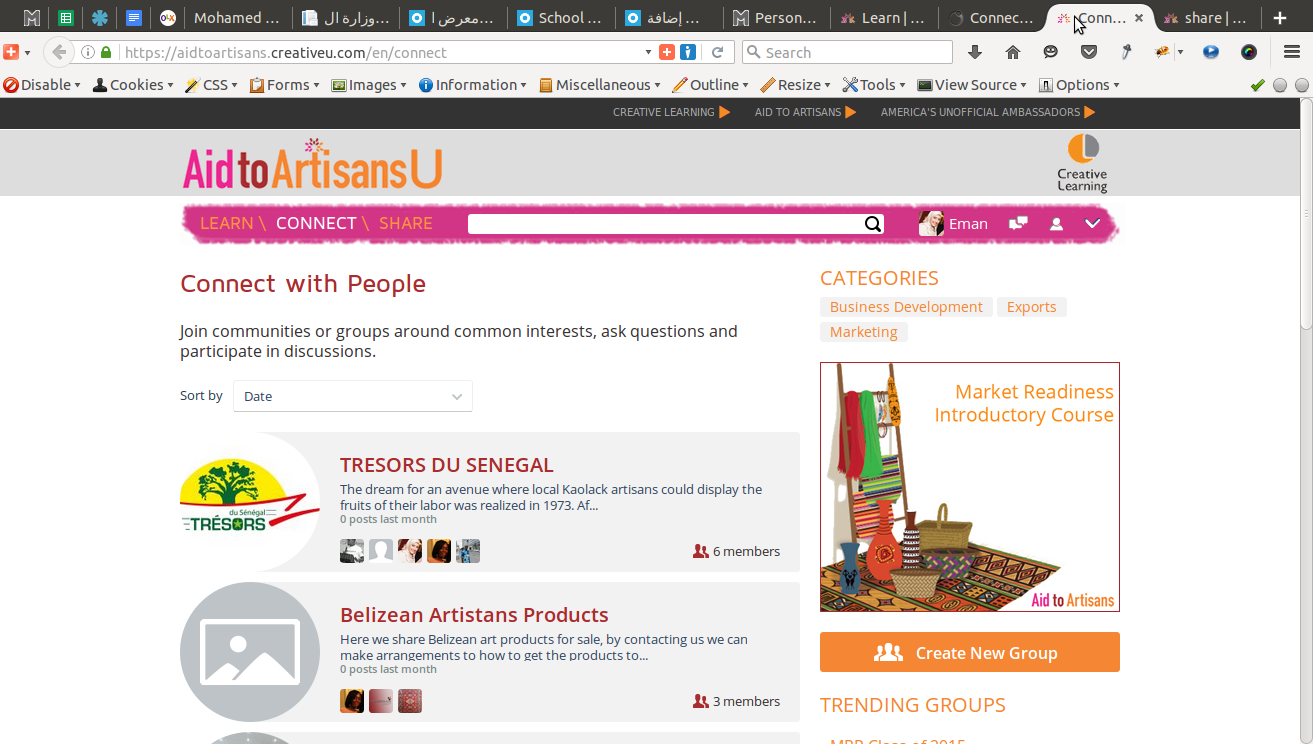The image size is (1313, 744).
Task: Click the orange plus icon in address bar
Action: (667, 52)
